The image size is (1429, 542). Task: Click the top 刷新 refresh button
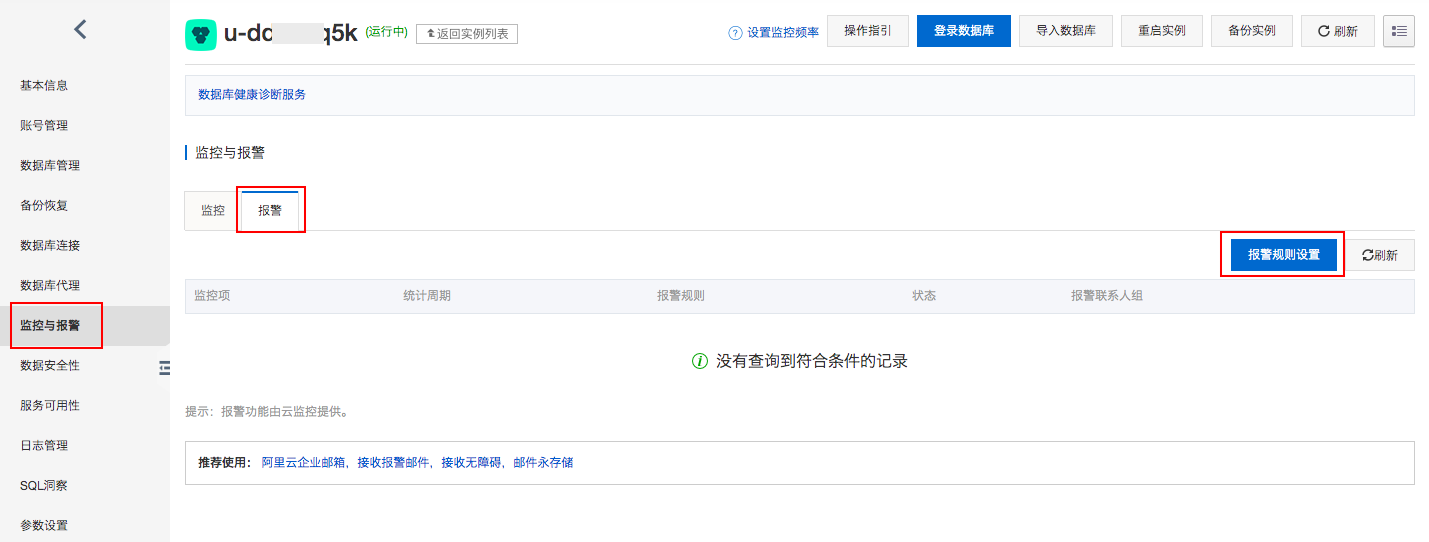[1337, 31]
